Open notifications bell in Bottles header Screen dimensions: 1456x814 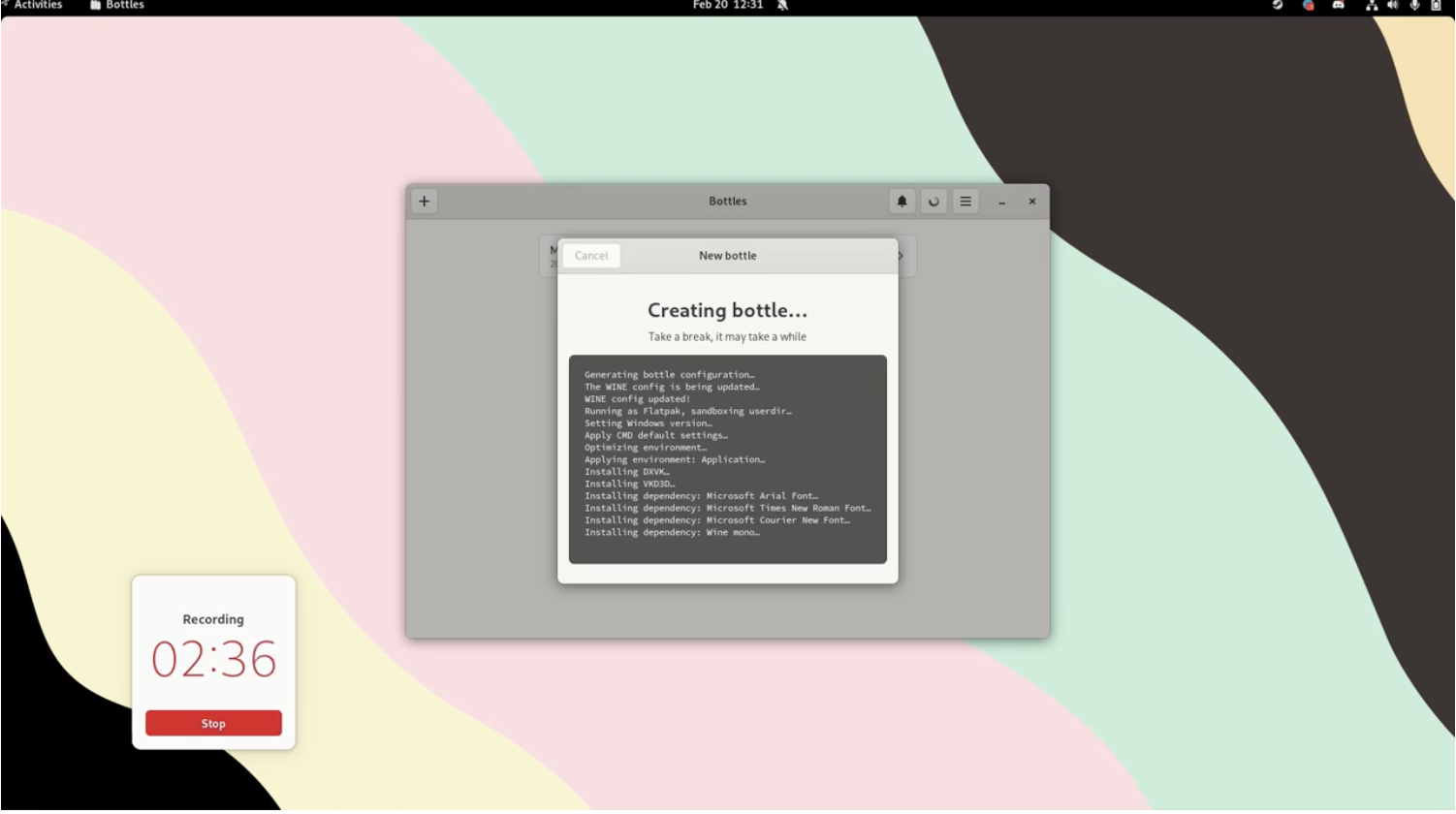902,202
